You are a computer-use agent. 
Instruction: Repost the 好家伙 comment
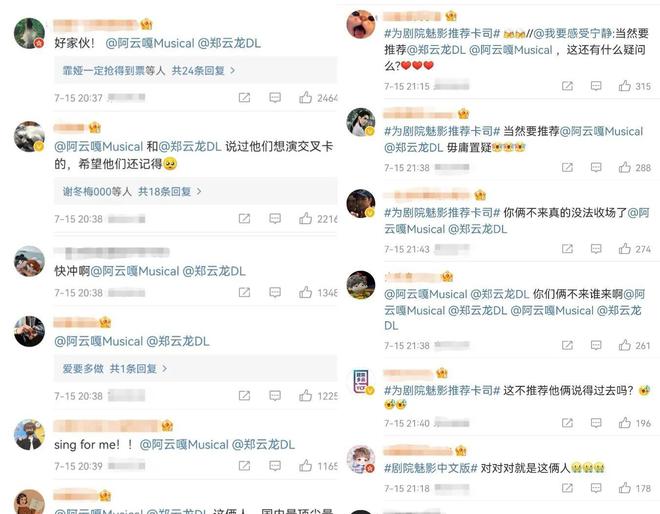(x=244, y=98)
